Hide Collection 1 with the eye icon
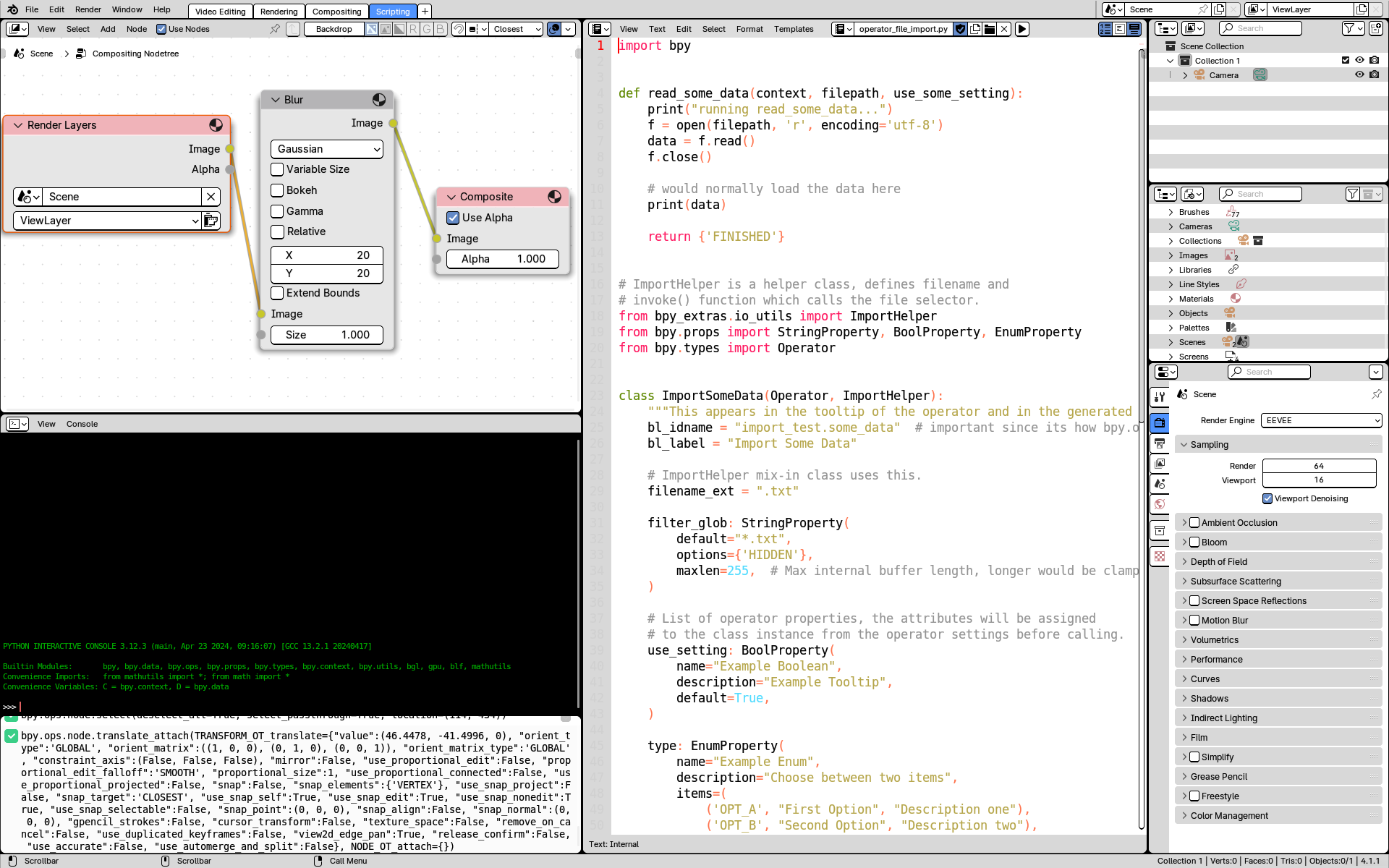Viewport: 1389px width, 868px height. (x=1359, y=61)
